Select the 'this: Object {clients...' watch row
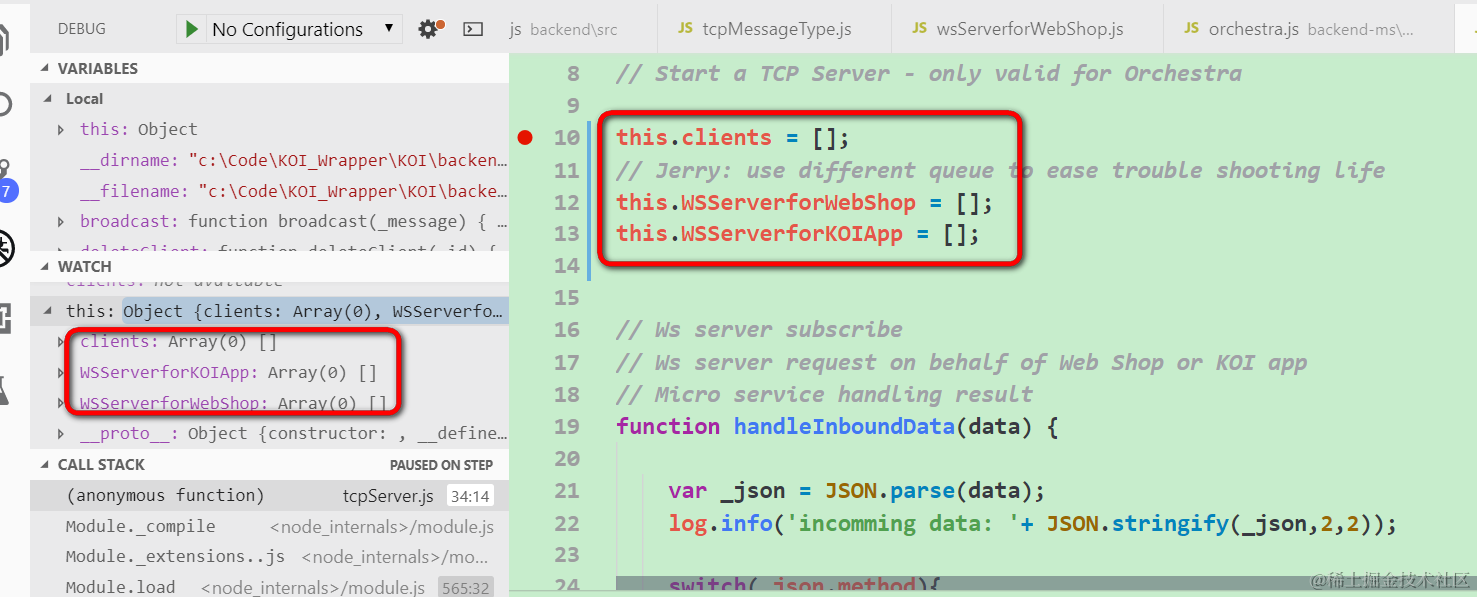This screenshot has height=597, width=1477. (x=269, y=311)
